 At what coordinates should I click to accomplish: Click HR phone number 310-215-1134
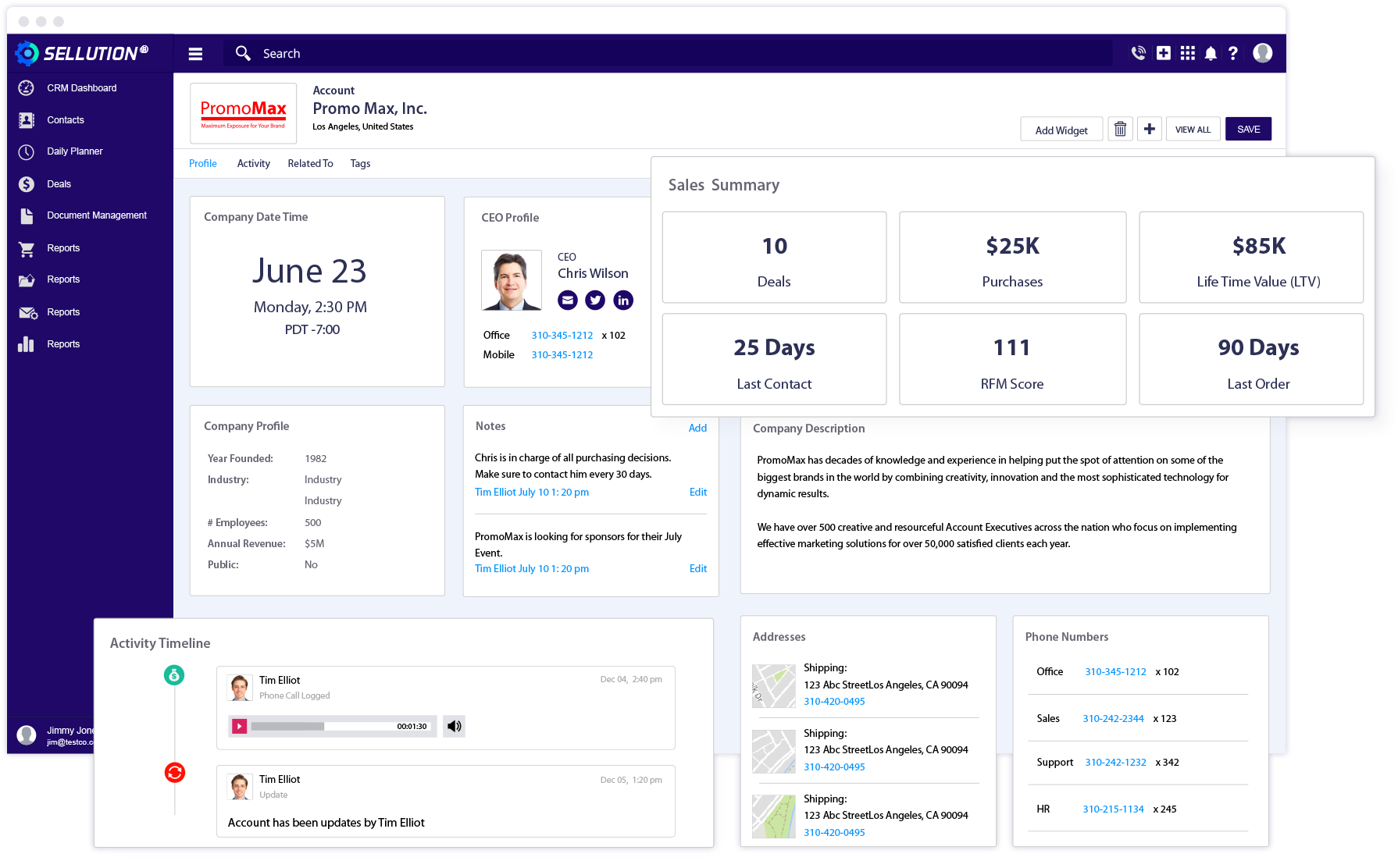point(1113,809)
